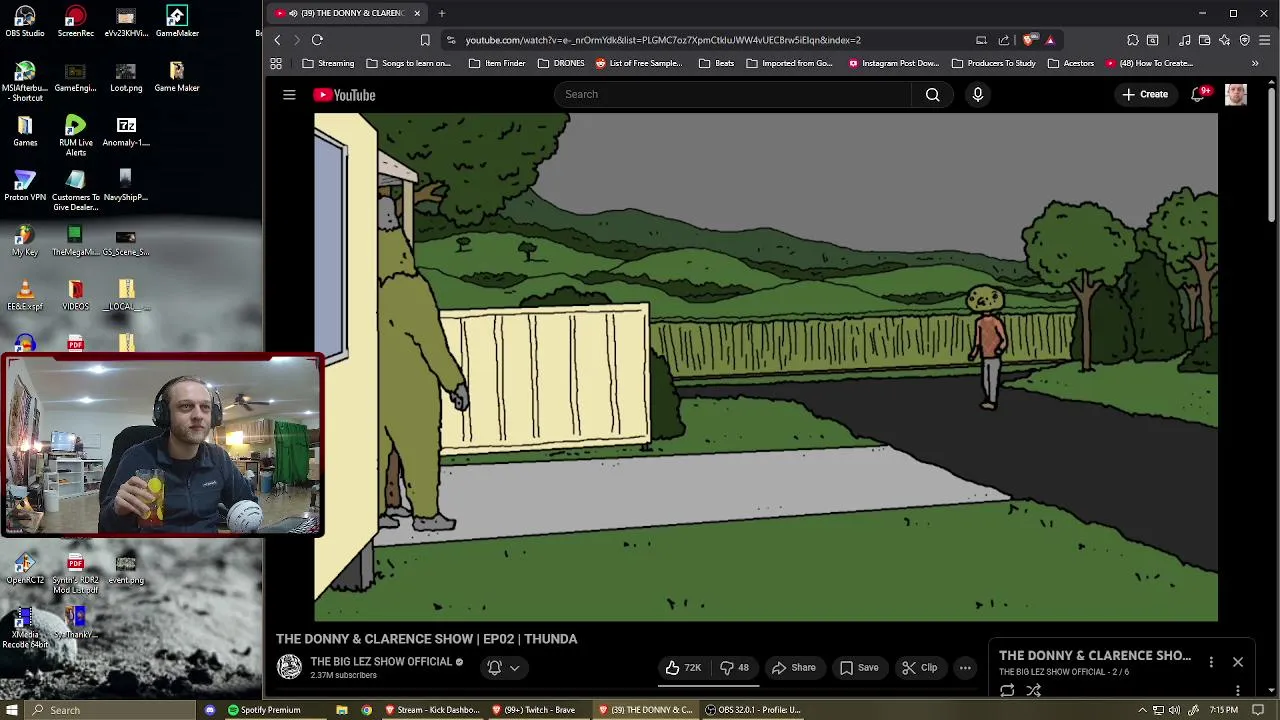Bookmark this page via the address bar icon
This screenshot has height=720, width=1280.
[425, 40]
